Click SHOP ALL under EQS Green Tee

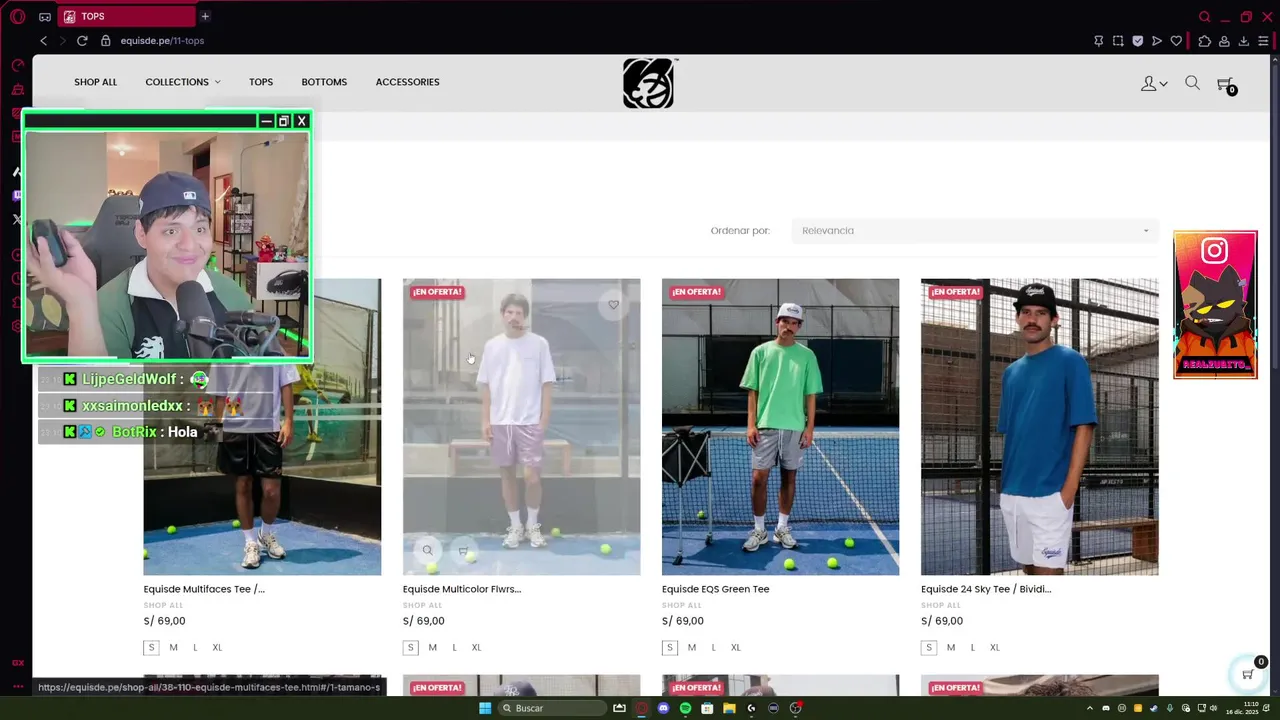[681, 605]
